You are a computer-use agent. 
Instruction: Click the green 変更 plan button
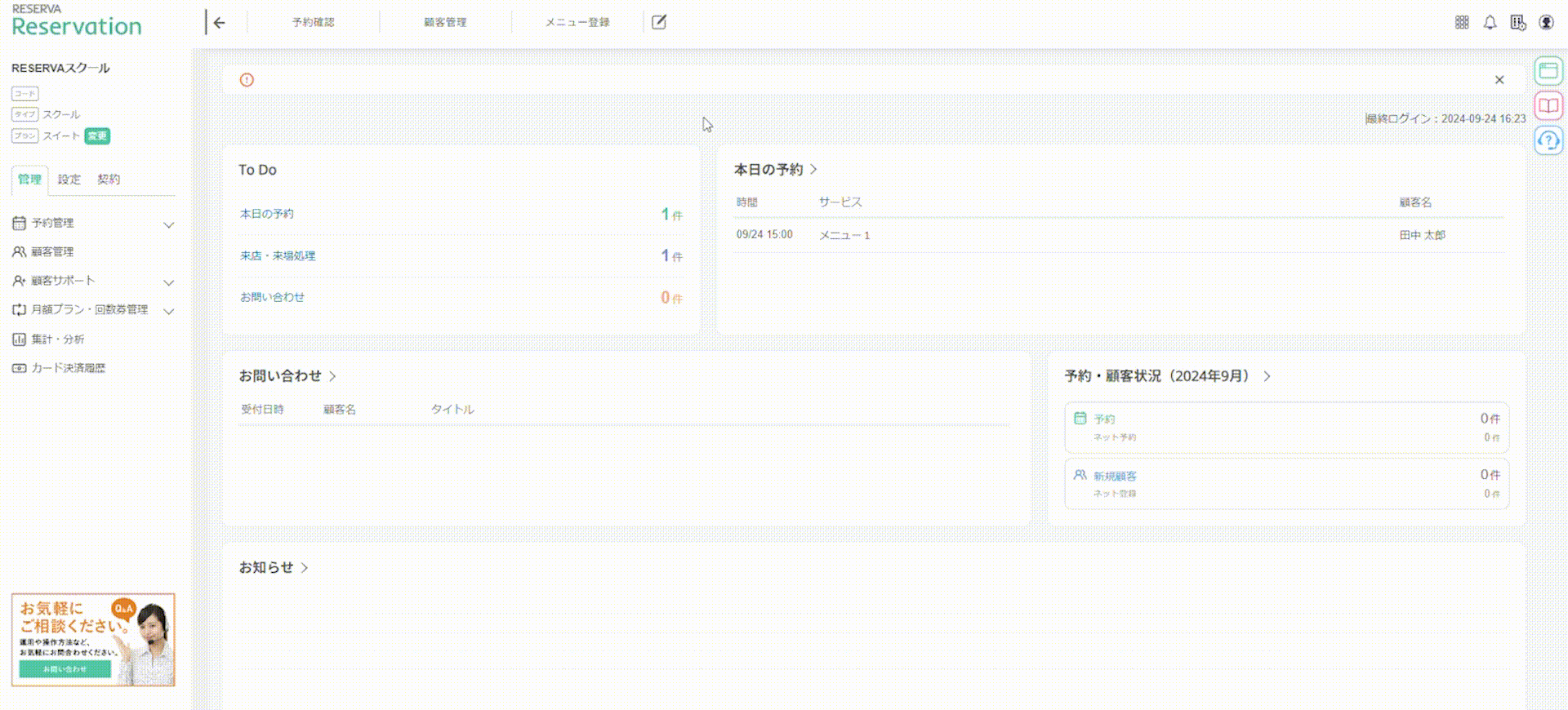point(97,136)
